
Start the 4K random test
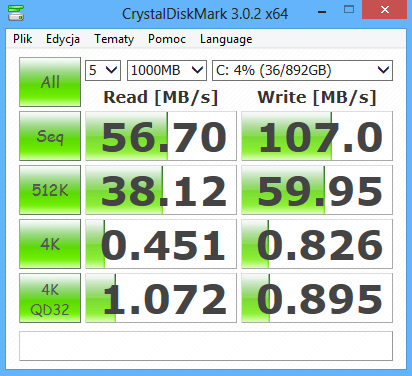click(50, 244)
